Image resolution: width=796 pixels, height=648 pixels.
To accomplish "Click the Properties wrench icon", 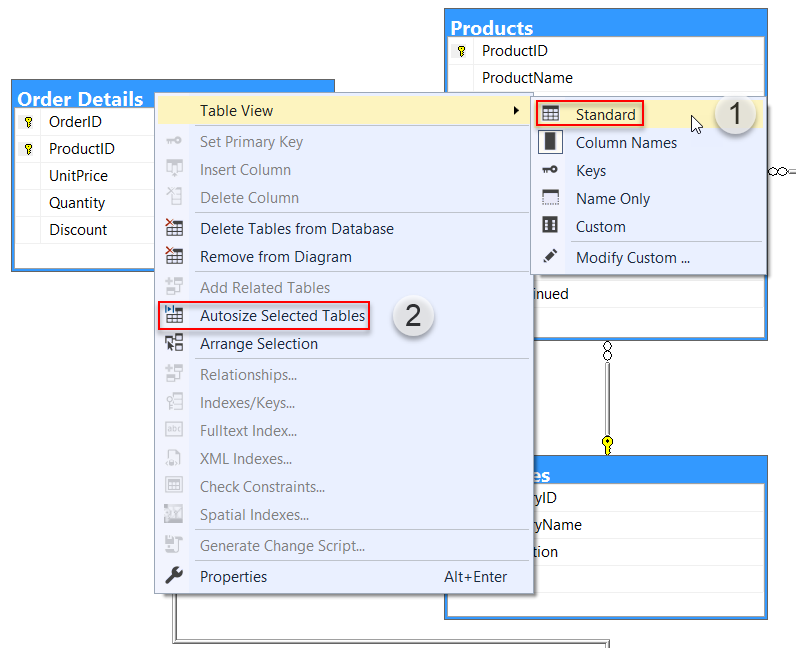I will point(174,576).
